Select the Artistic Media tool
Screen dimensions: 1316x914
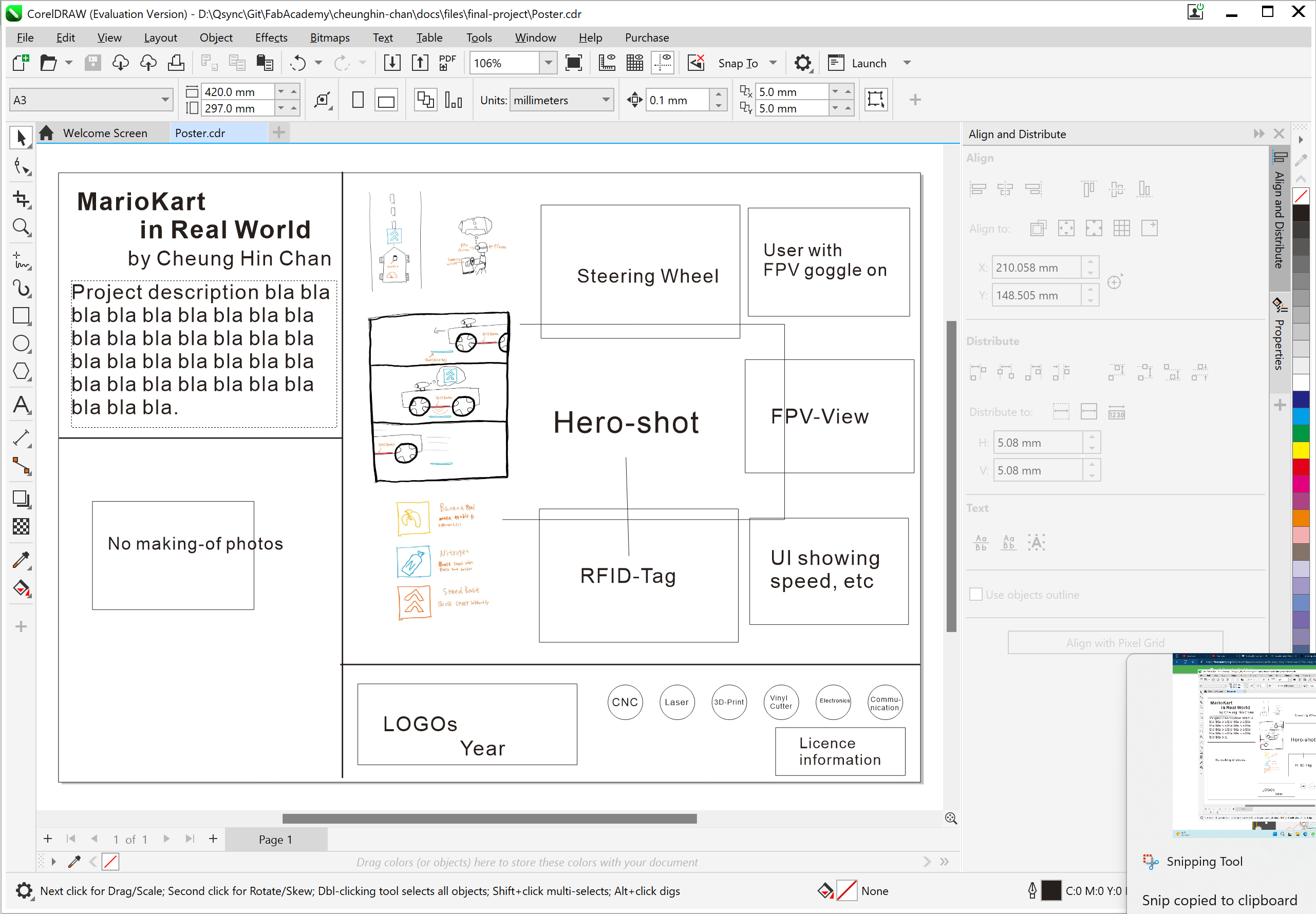coord(21,288)
